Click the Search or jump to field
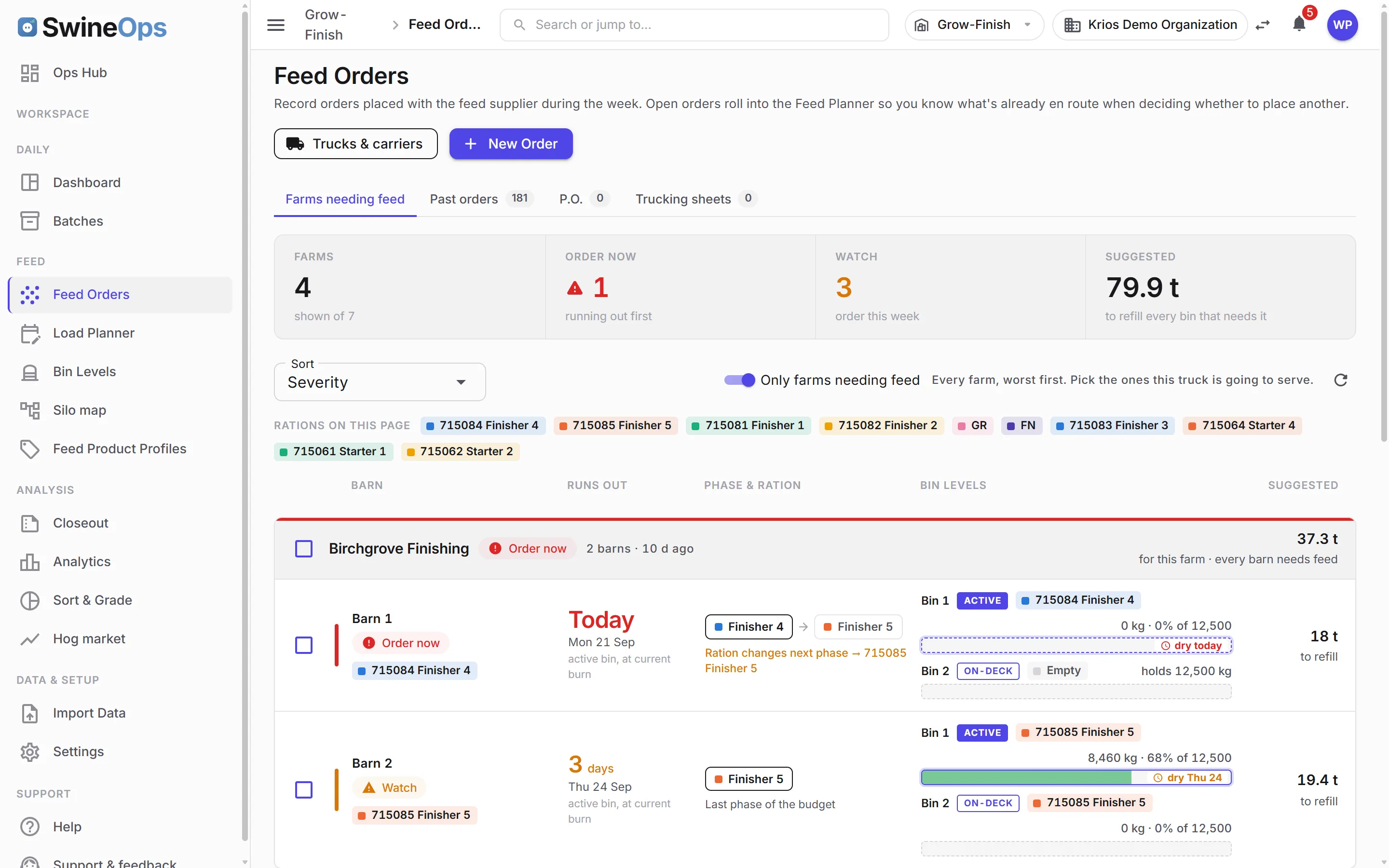This screenshot has width=1389, height=868. point(694,25)
